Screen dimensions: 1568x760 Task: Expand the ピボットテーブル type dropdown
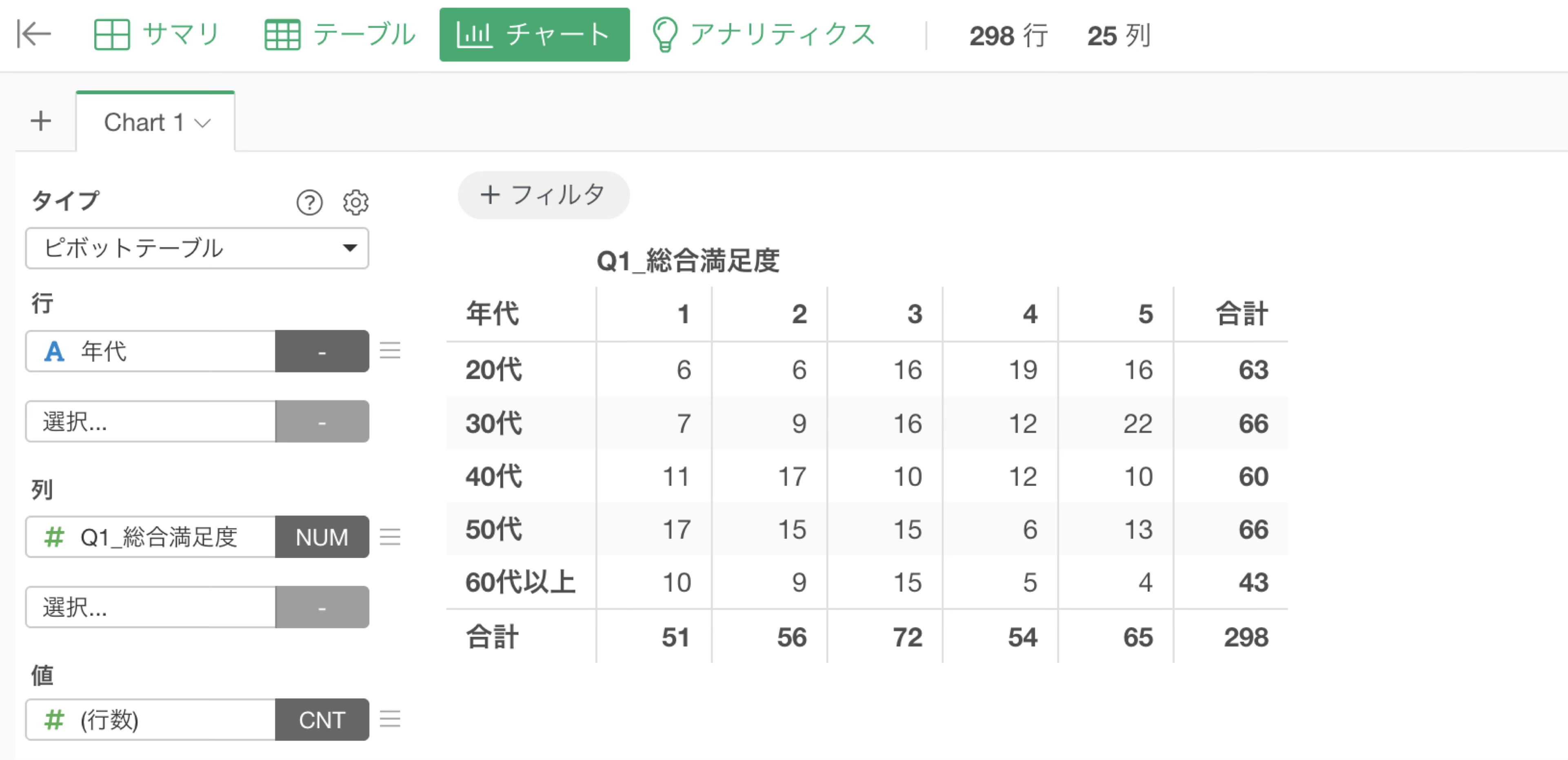(x=197, y=248)
